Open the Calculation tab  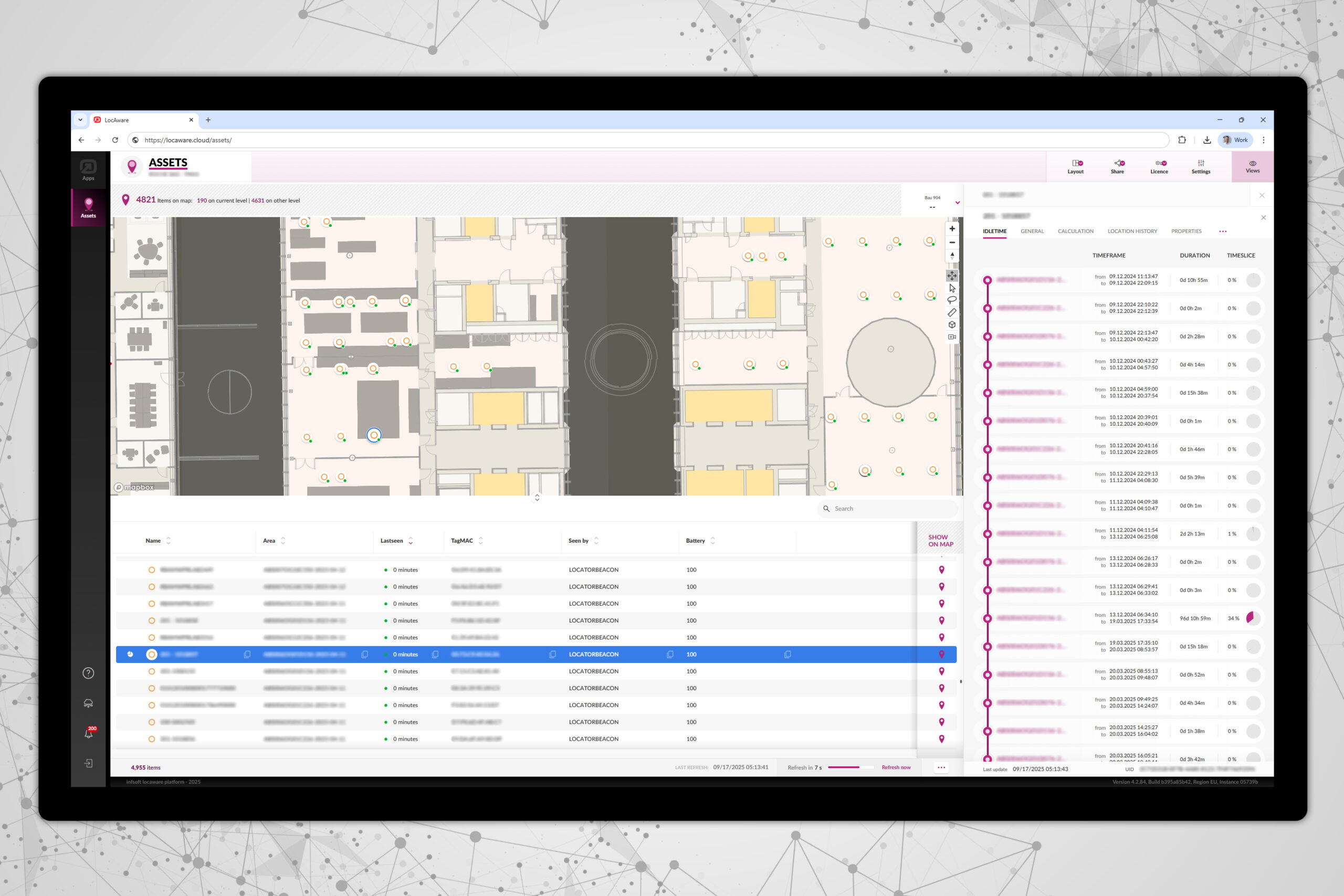(1075, 231)
